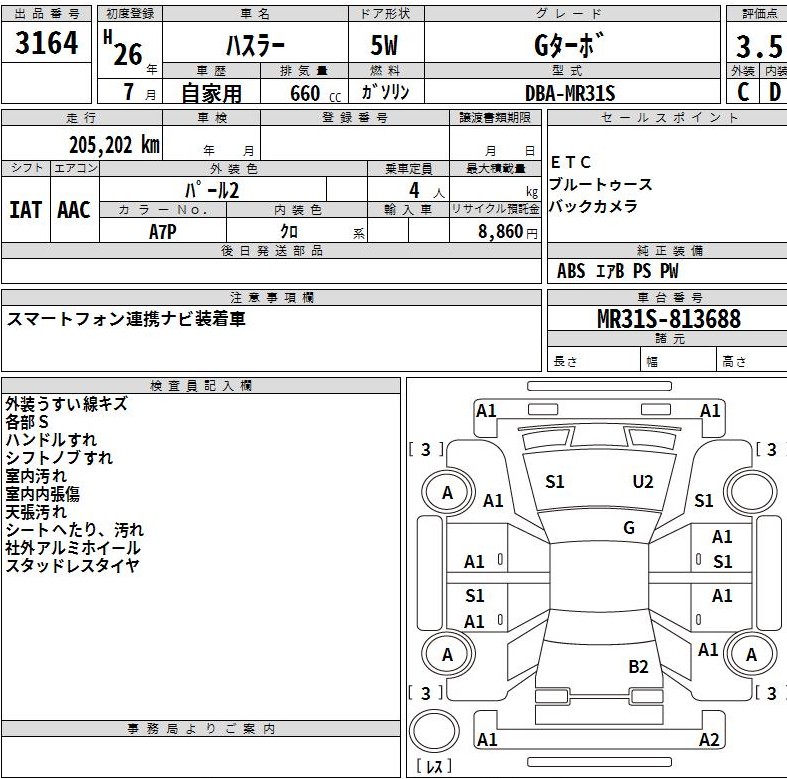Image resolution: width=787 pixels, height=779 pixels.
Task: Select the 後日発送部品 header
Action: (272, 250)
